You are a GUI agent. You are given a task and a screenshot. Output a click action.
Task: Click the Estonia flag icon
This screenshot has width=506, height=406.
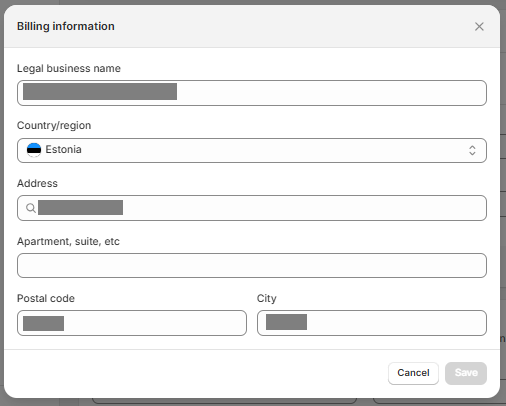coord(34,150)
